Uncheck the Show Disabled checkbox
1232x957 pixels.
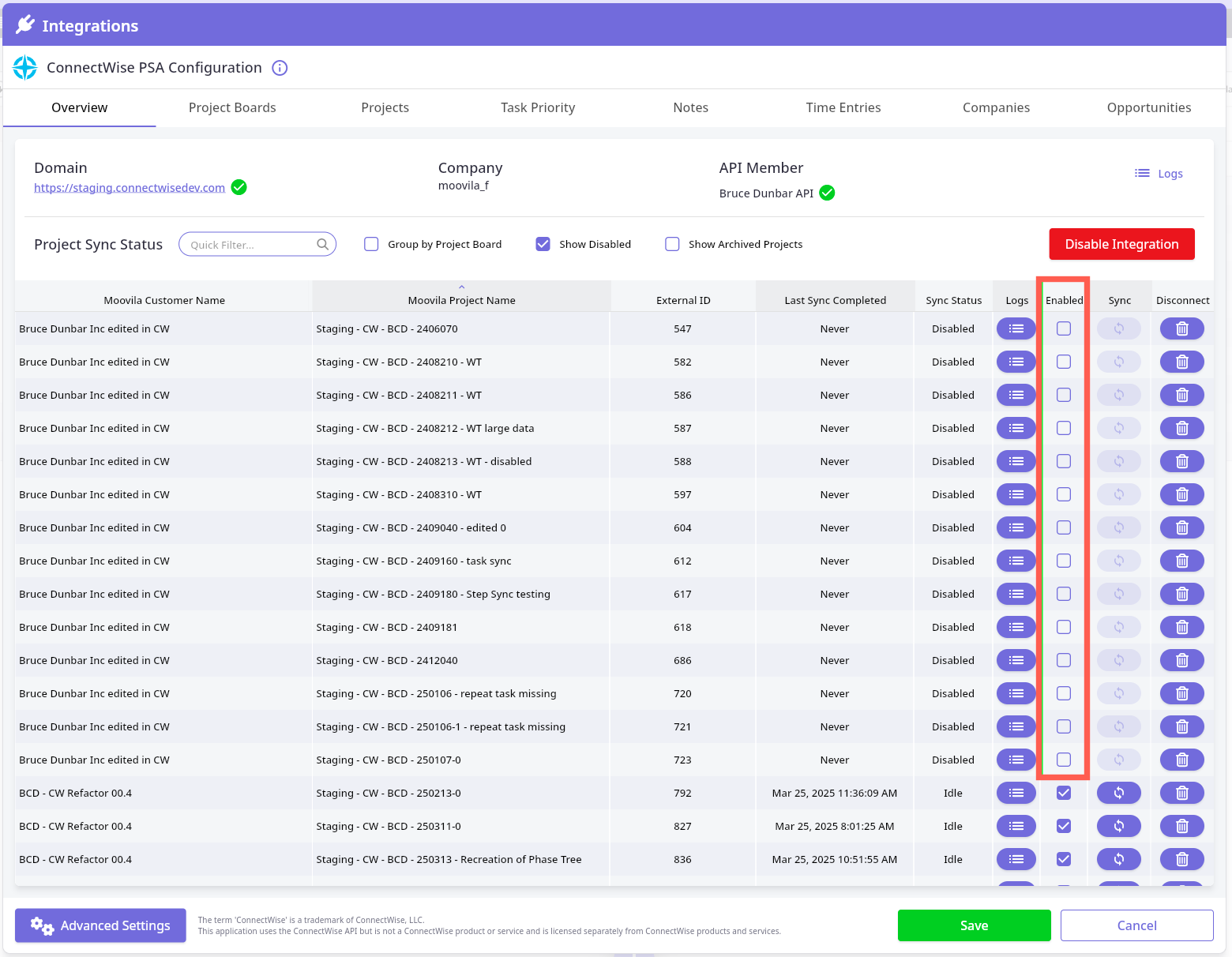pos(543,244)
